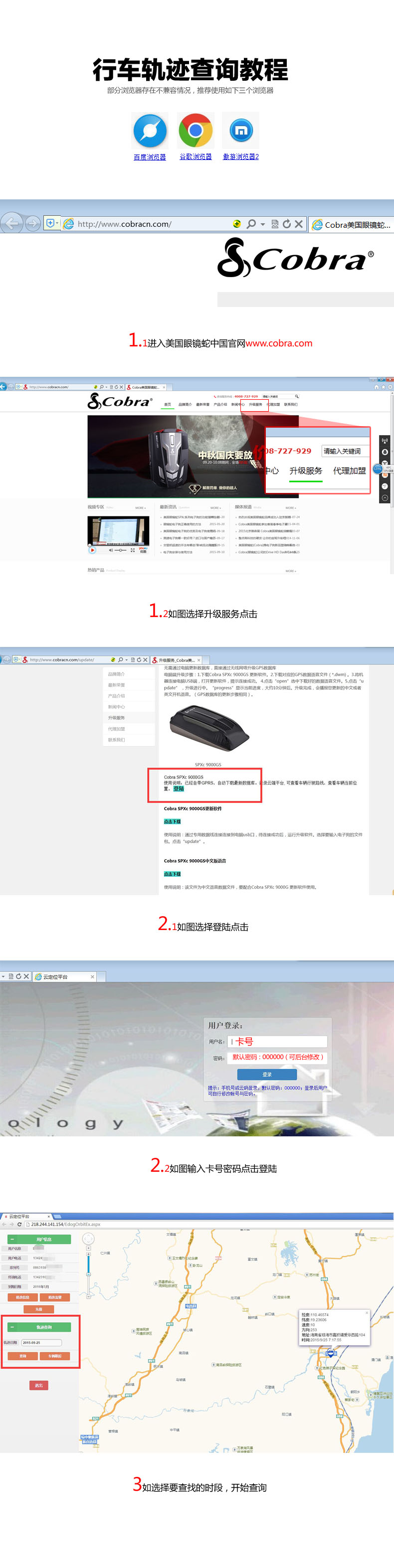Image resolution: width=394 pixels, height=1568 pixels.
Task: Click the refresh icon in IE address bar
Action: (286, 224)
